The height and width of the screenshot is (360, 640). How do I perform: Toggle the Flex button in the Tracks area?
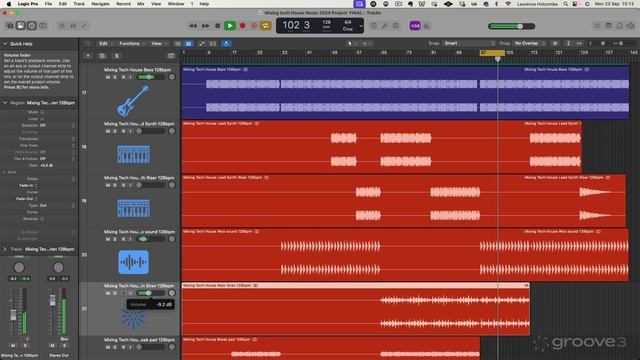213,43
